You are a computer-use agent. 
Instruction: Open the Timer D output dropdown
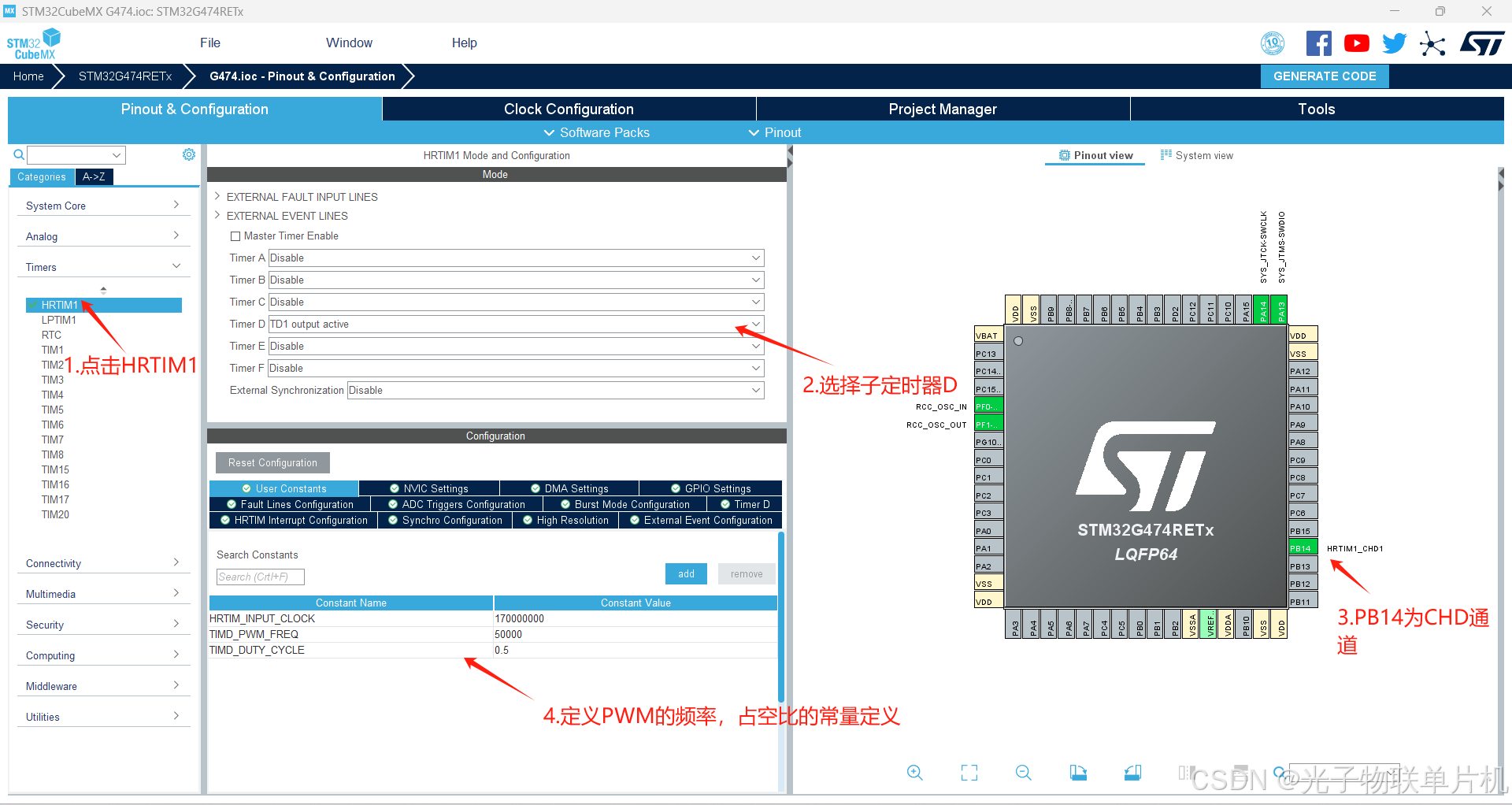click(x=516, y=324)
